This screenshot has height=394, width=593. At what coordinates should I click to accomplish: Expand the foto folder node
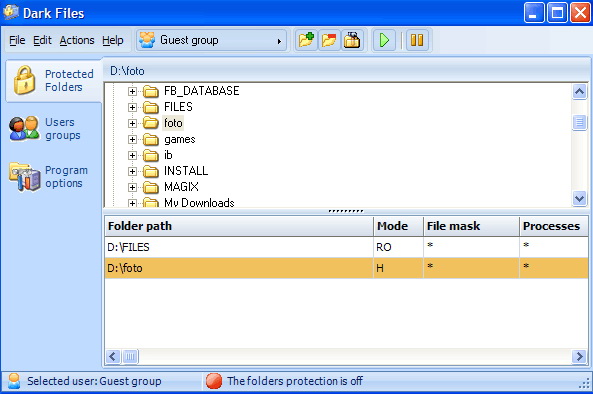click(x=132, y=123)
